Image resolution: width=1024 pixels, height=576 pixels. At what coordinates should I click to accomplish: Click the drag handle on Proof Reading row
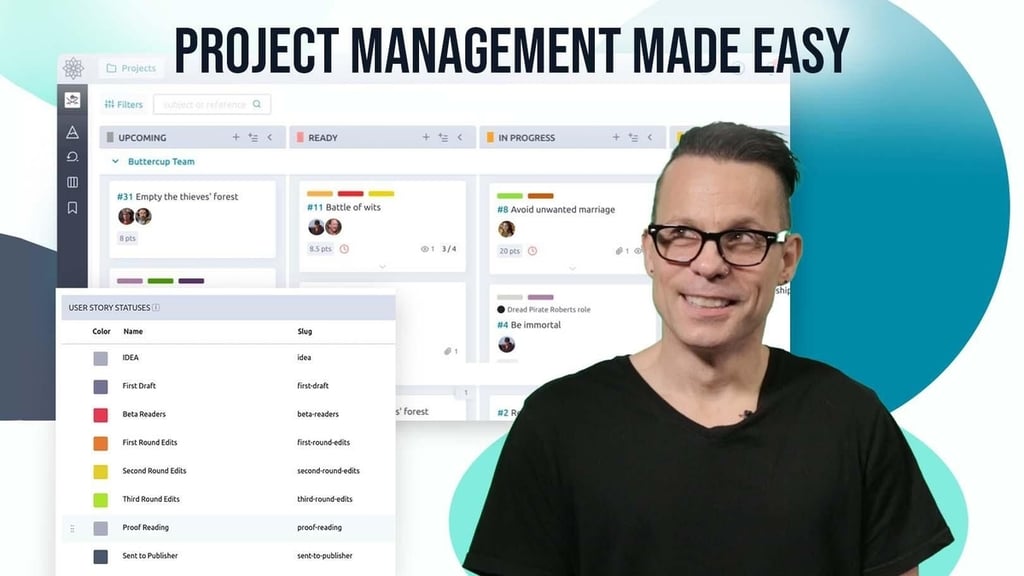click(x=72, y=528)
